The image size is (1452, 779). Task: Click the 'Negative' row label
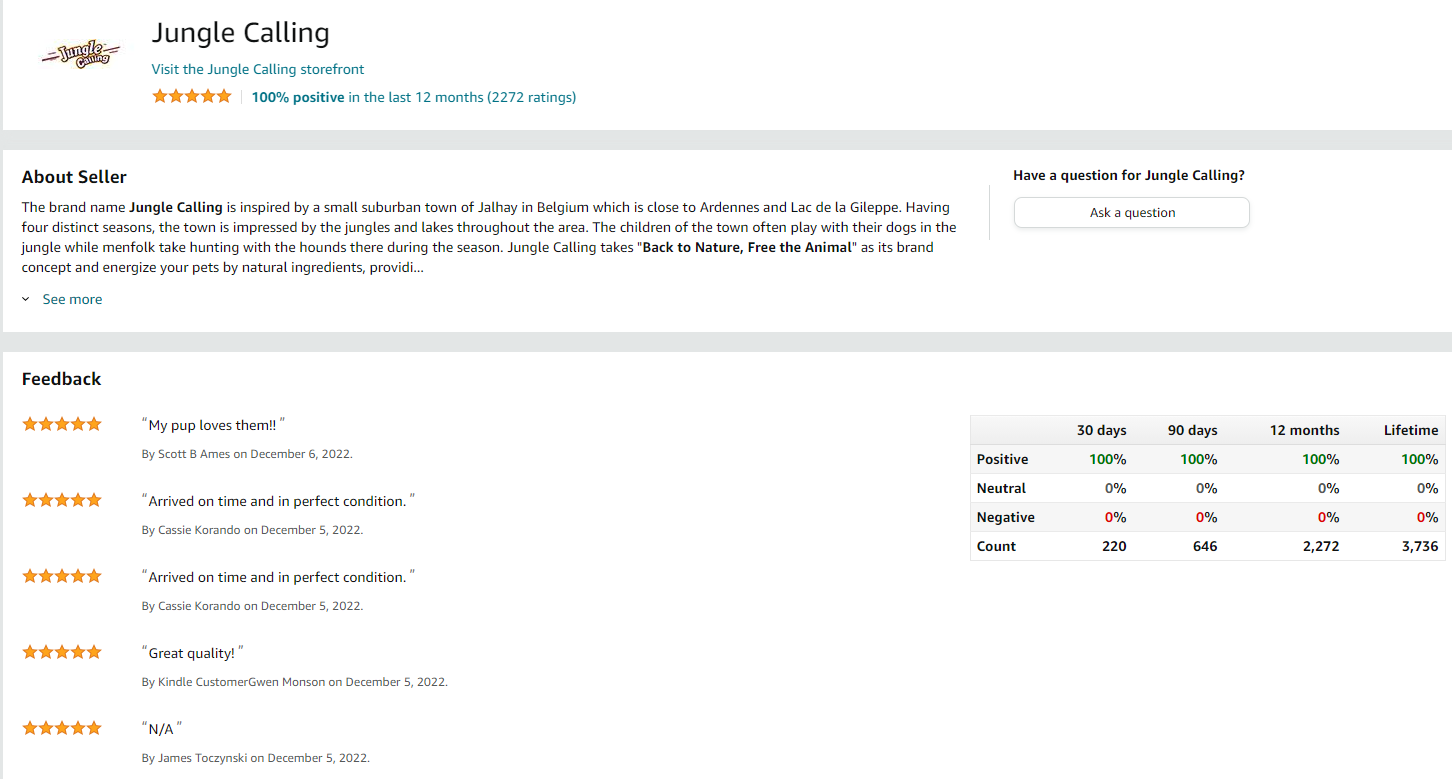(1005, 517)
